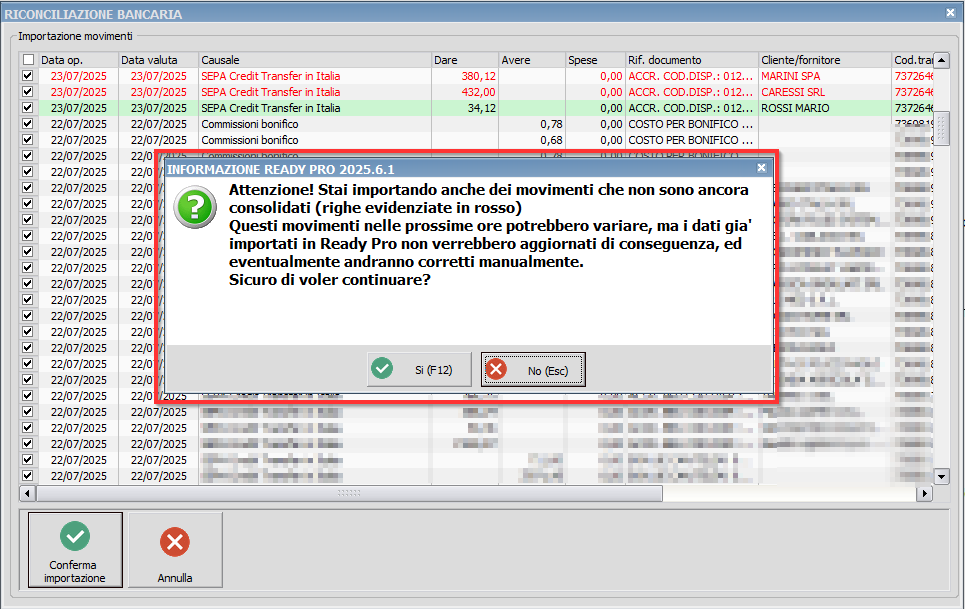
Task: Click the Cliente/fornitore column header
Action: click(x=825, y=60)
